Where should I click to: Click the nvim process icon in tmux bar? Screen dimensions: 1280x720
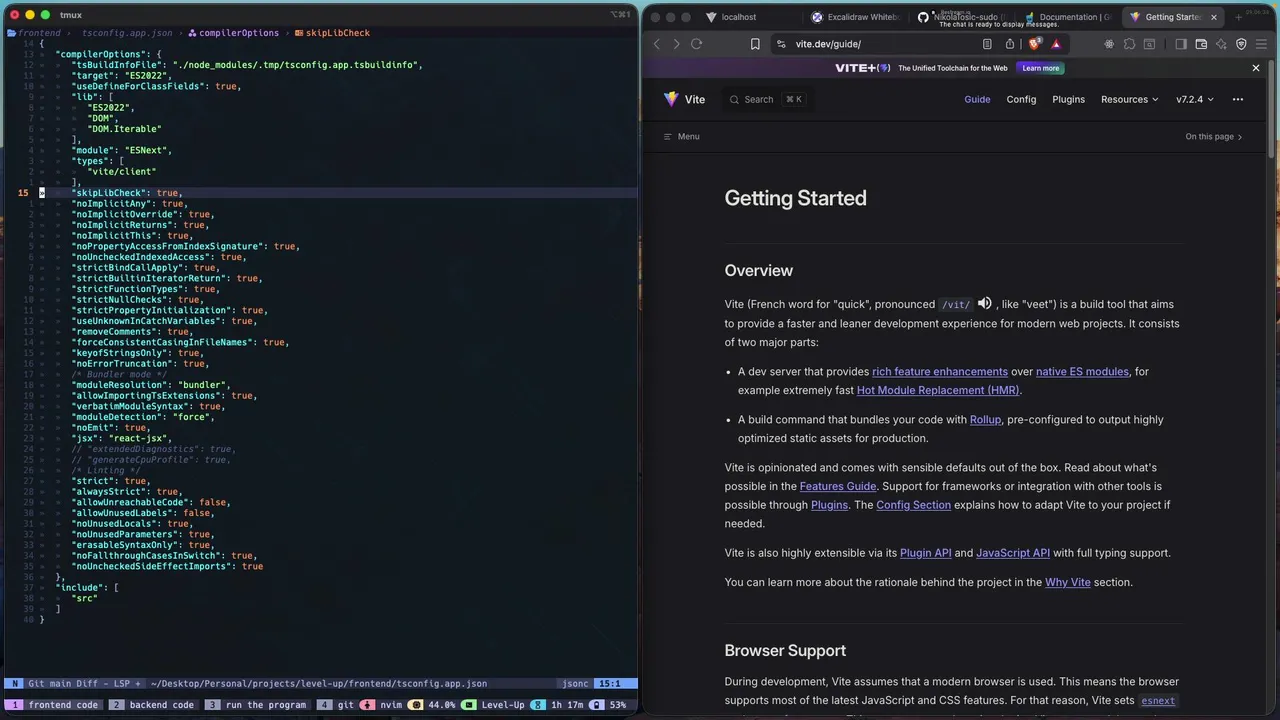[x=369, y=705]
